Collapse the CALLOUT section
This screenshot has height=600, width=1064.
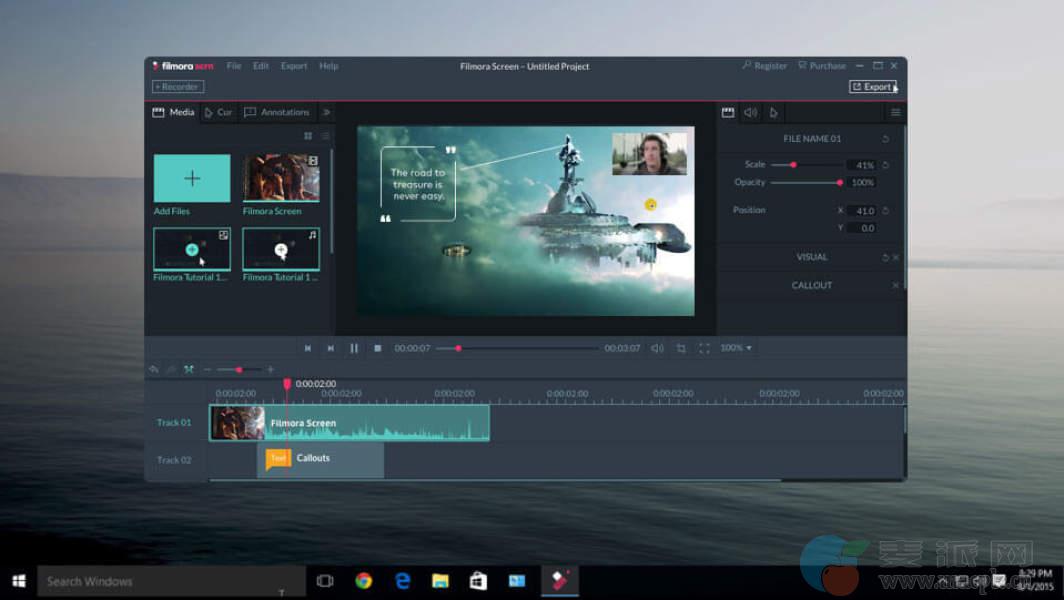click(895, 286)
